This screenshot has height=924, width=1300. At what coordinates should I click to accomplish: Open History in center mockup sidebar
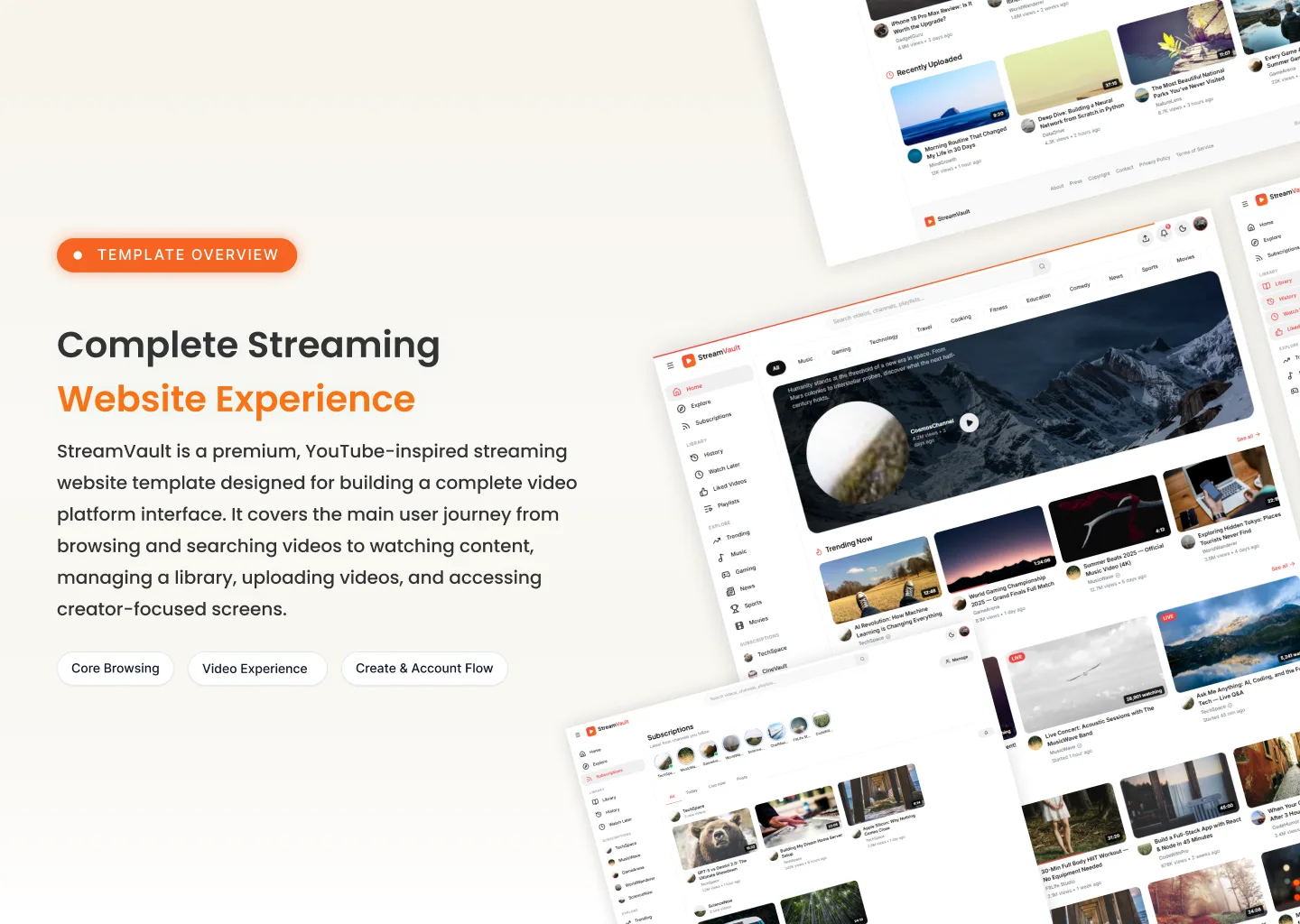(707, 455)
